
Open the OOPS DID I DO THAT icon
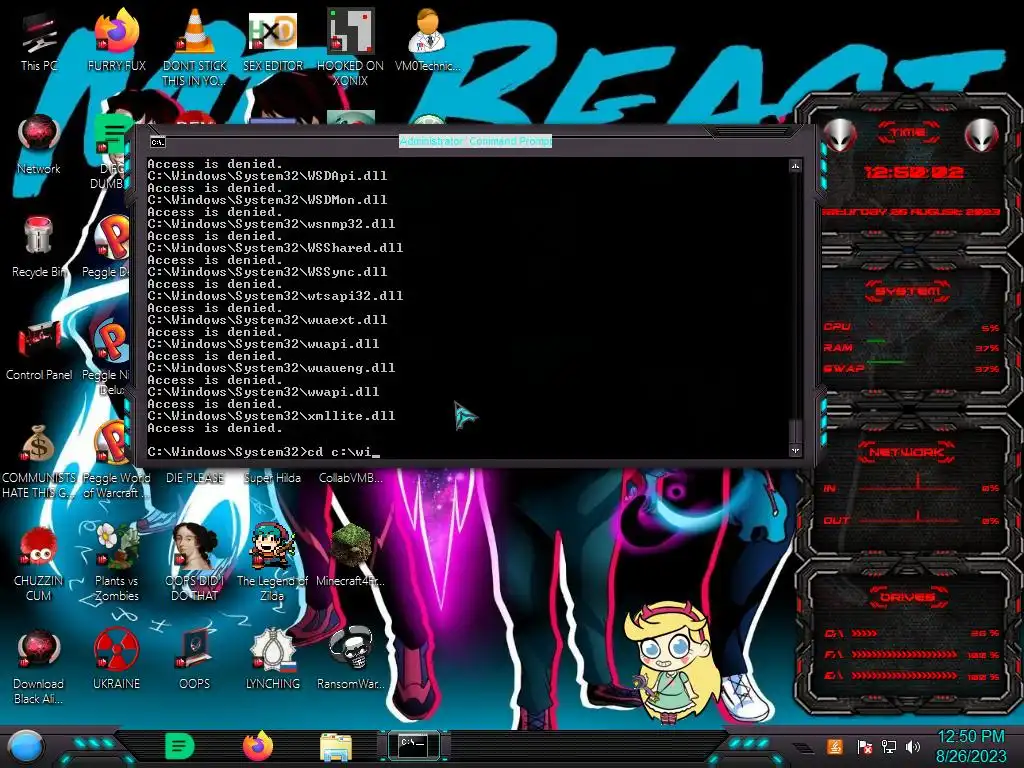point(195,564)
